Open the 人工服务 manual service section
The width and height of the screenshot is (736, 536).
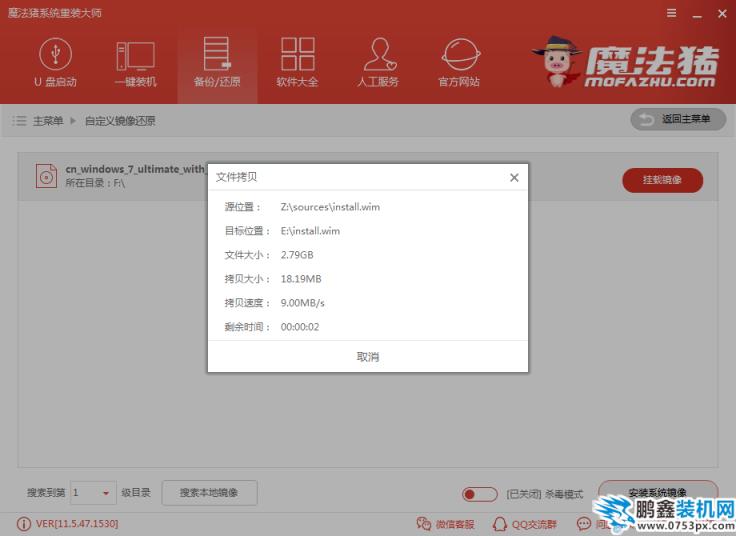(x=378, y=62)
